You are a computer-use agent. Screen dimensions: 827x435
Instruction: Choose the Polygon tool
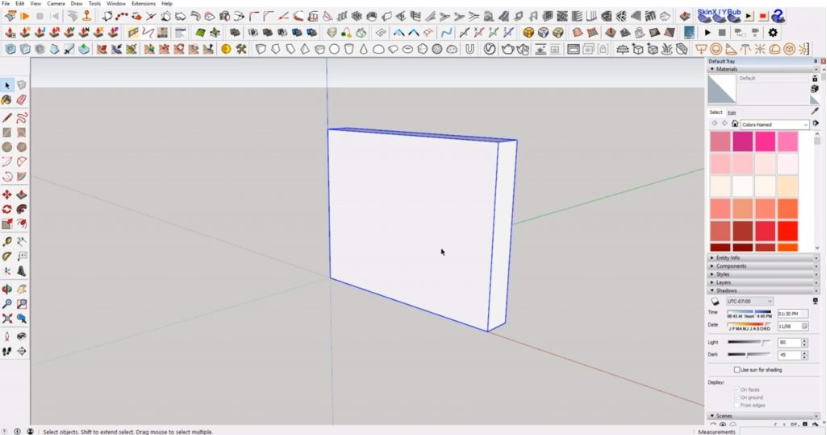point(22,147)
